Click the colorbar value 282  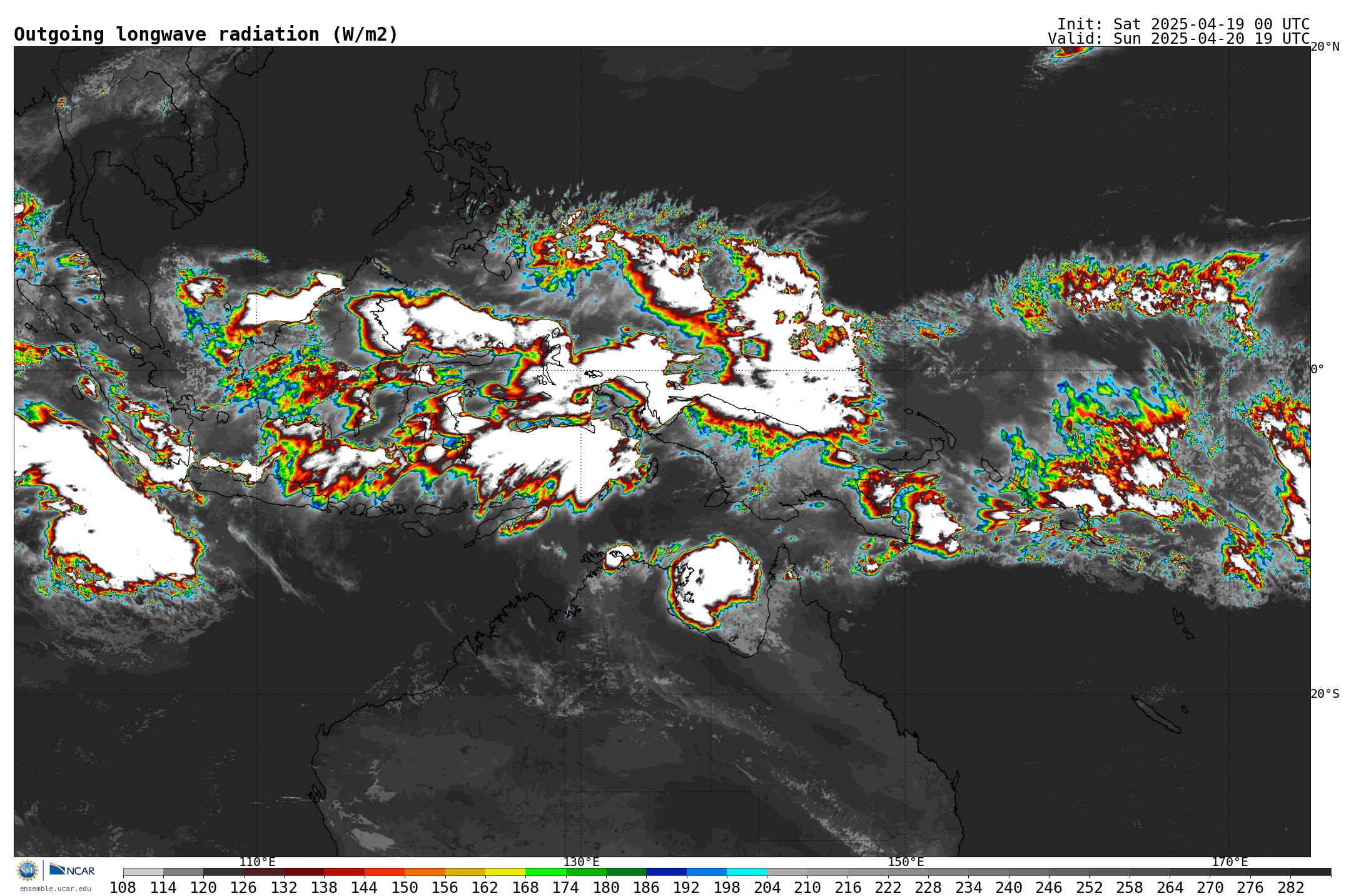(1290, 887)
